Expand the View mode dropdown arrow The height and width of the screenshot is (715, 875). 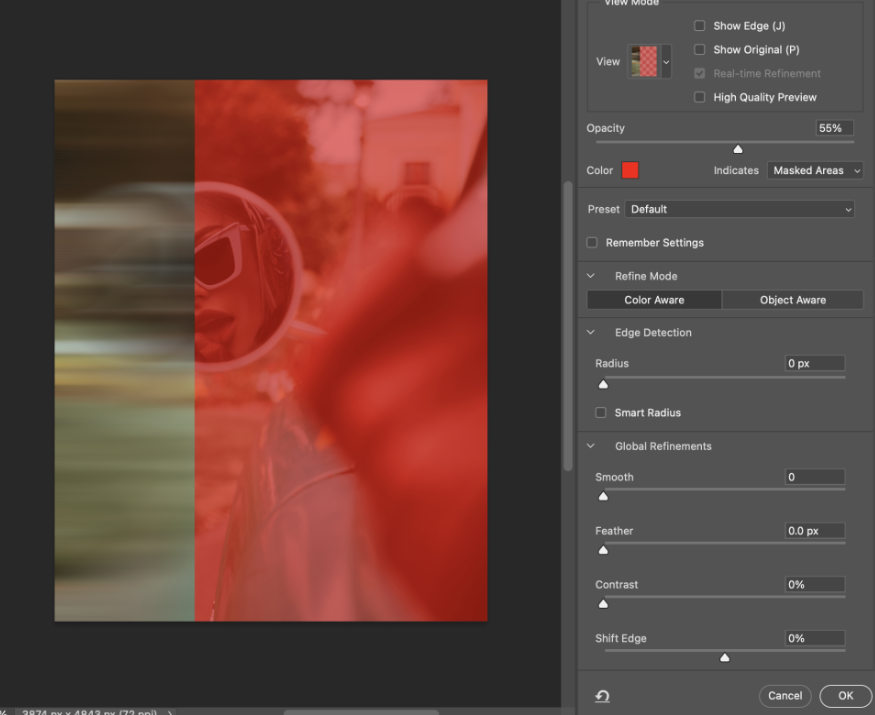pyautogui.click(x=666, y=61)
